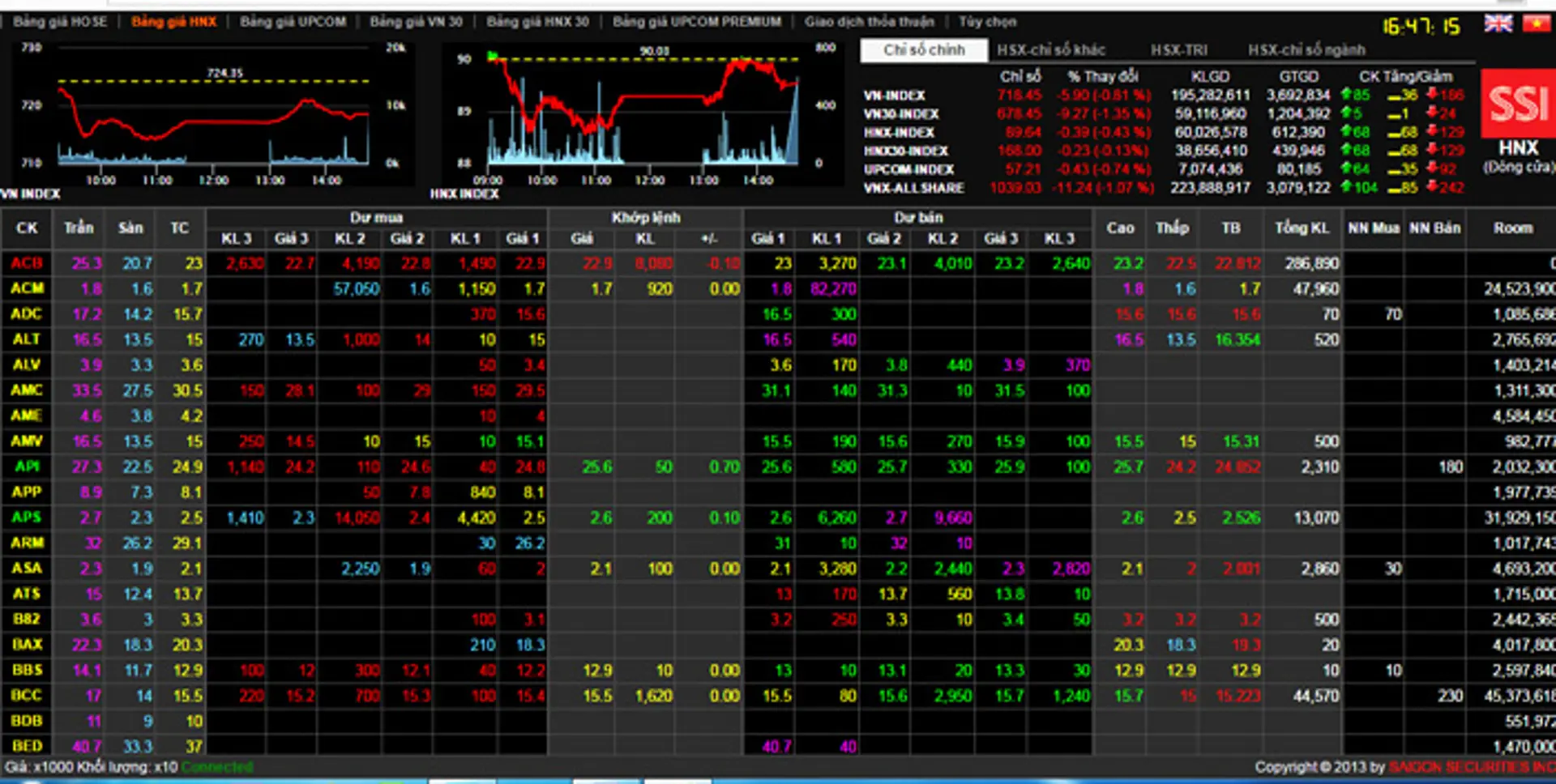Select stock ticker ACB
This screenshot has width=1556, height=784.
point(27,263)
